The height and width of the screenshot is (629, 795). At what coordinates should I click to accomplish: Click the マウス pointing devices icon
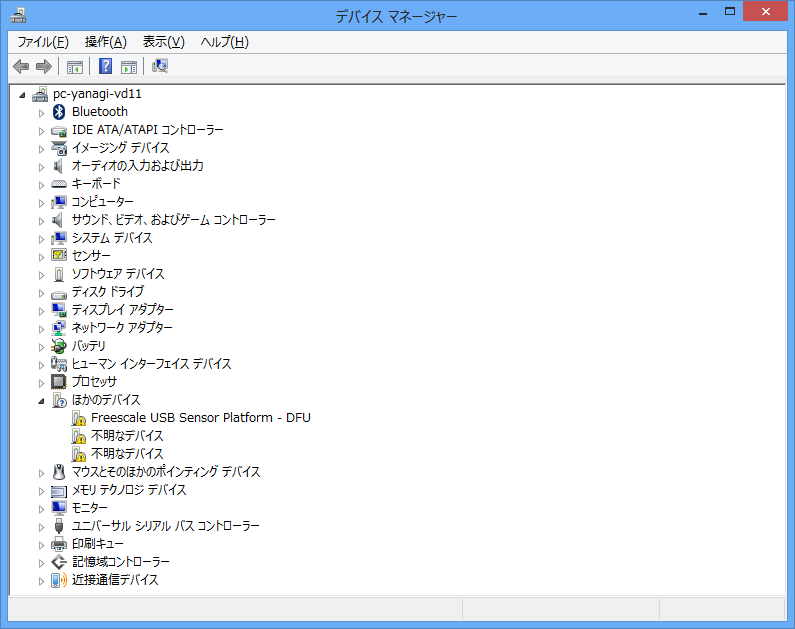(x=59, y=472)
